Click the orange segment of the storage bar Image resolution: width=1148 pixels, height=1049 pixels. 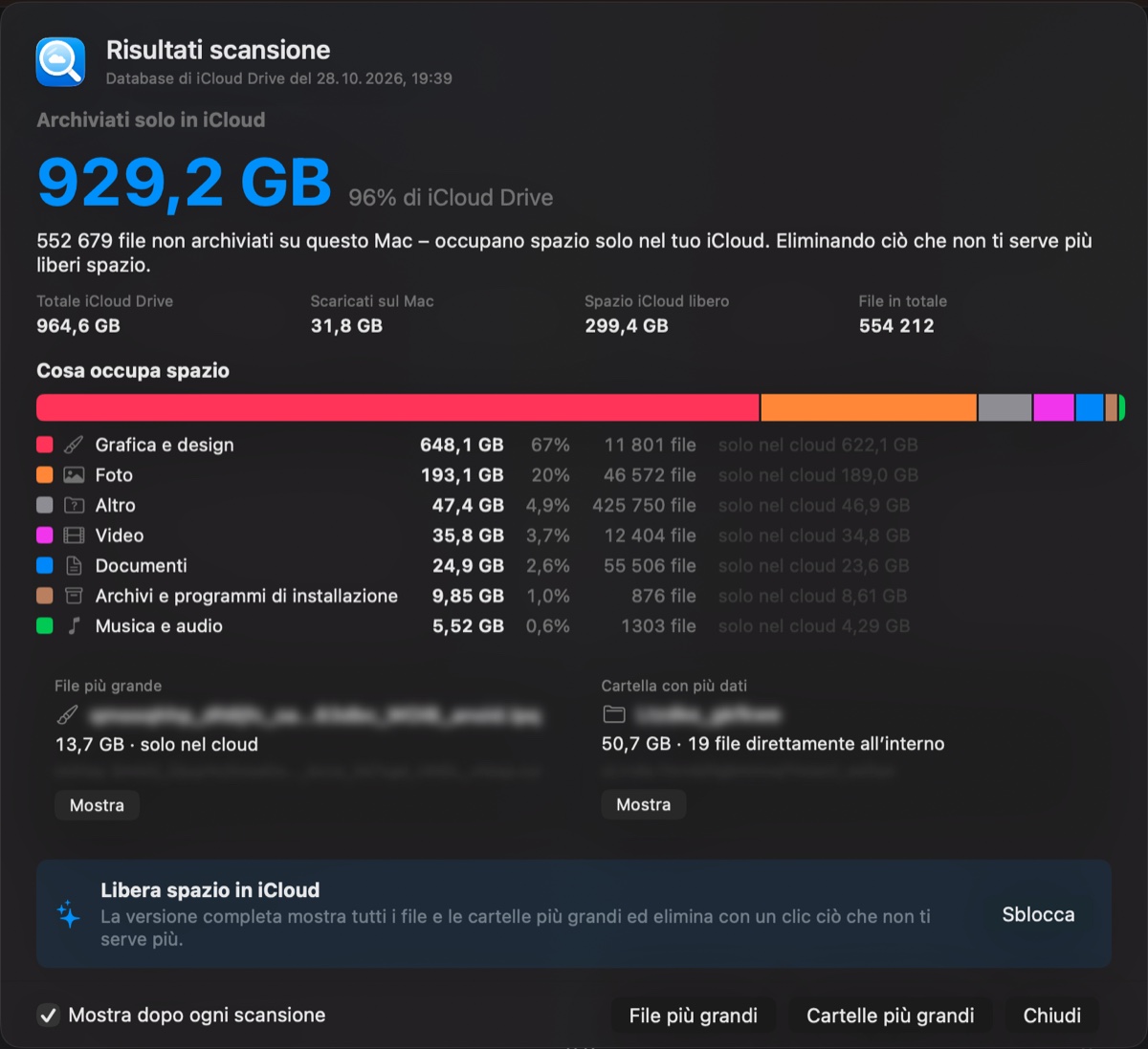(x=869, y=408)
